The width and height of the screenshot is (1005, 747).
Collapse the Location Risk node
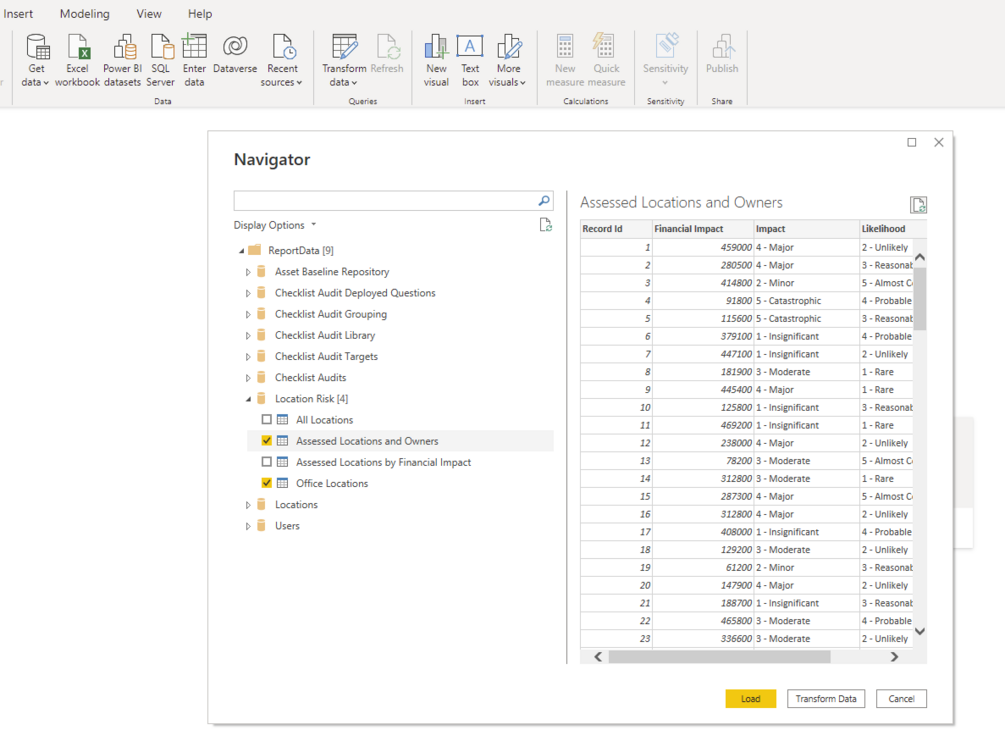point(248,399)
